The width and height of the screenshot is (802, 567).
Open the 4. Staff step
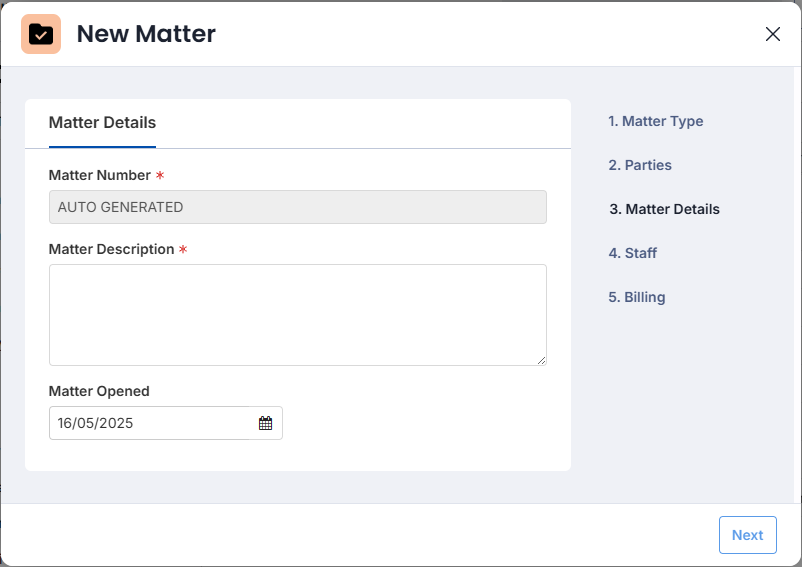633,253
